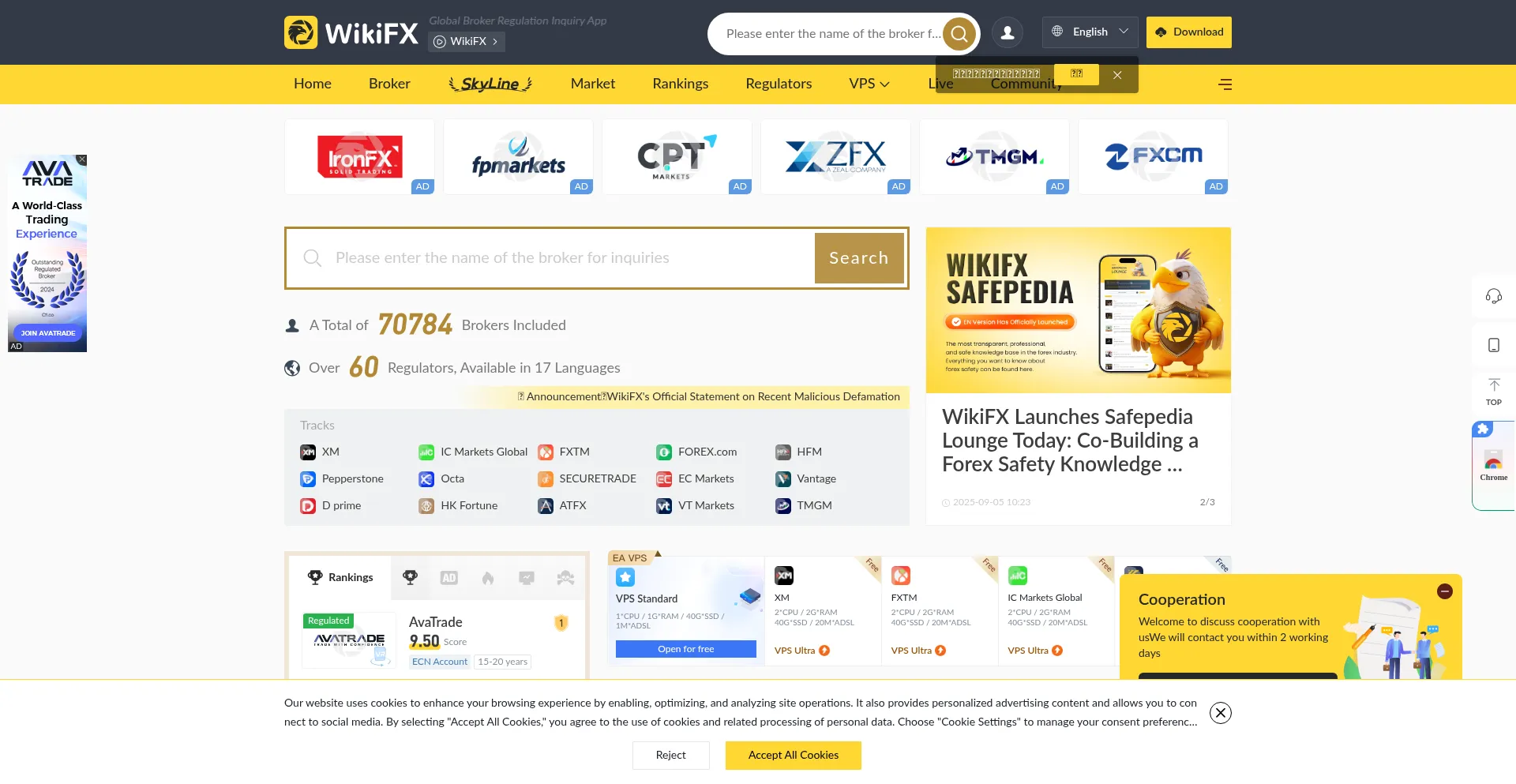Open the SkyLine menu item
The image size is (1516, 784).
(x=490, y=84)
